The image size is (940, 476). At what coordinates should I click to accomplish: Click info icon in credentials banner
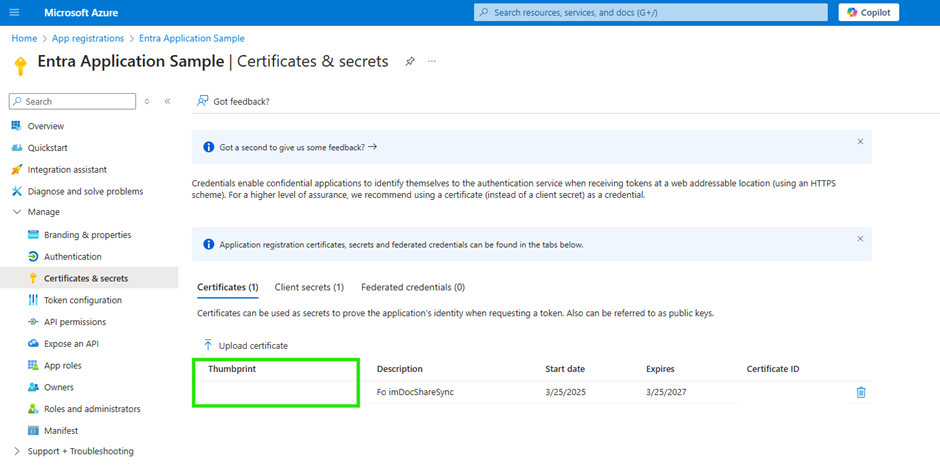pyautogui.click(x=209, y=244)
